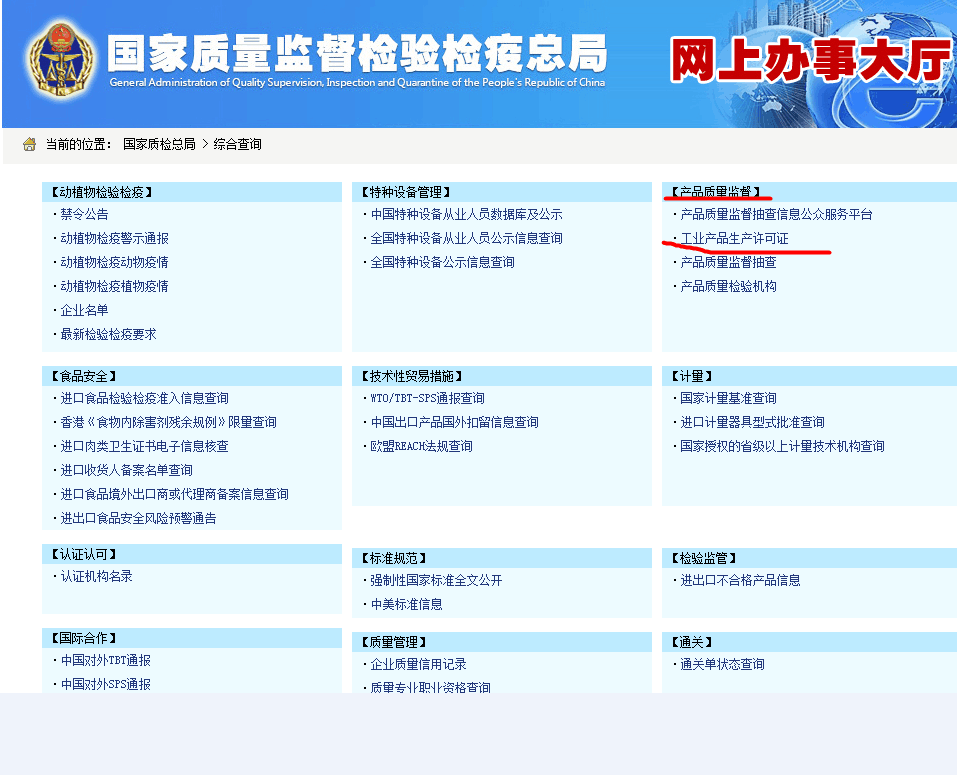Open 香港《食物内除害剂残余规例》限量查询 link

click(x=168, y=422)
